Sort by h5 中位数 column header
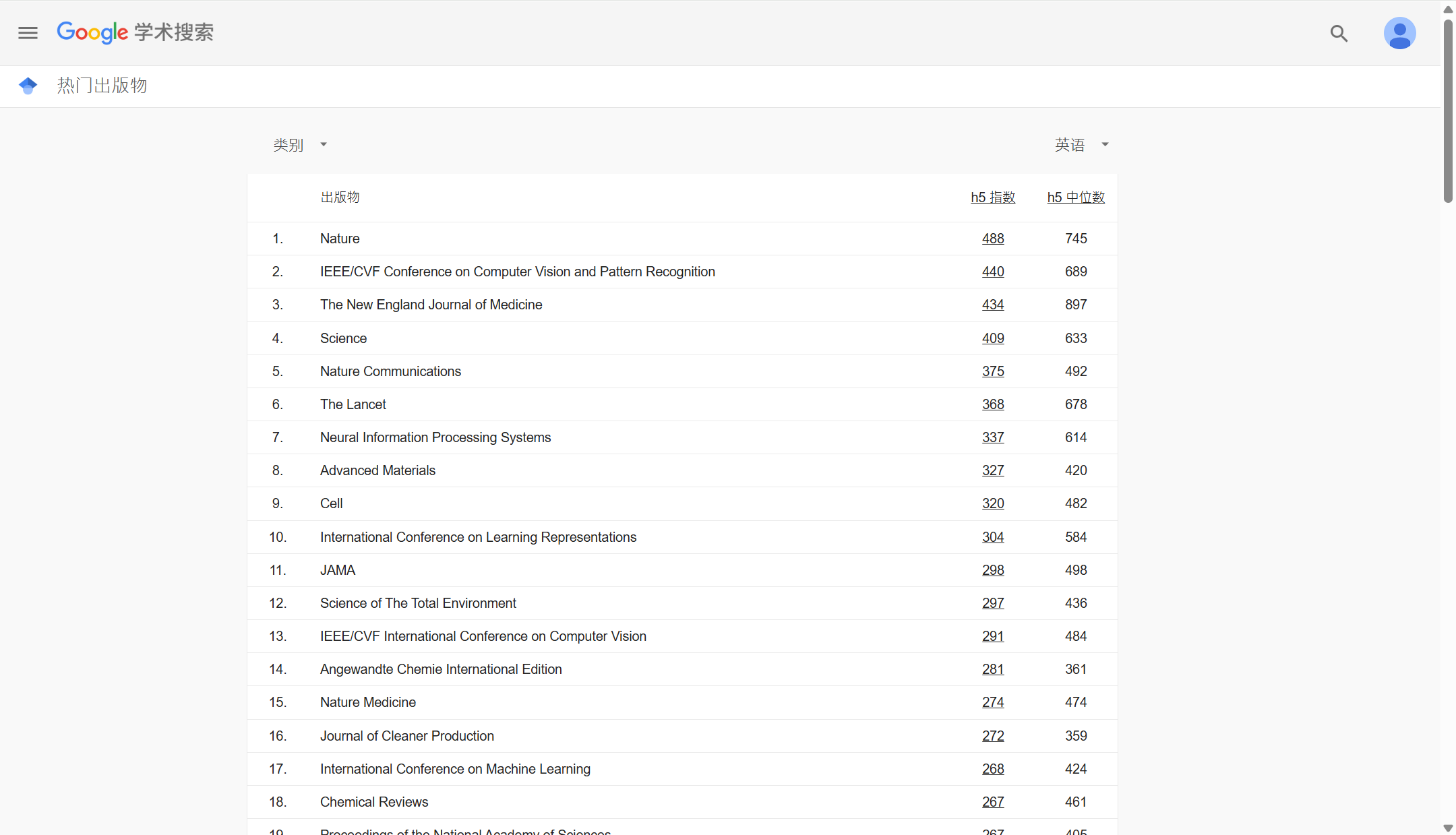 [x=1076, y=197]
